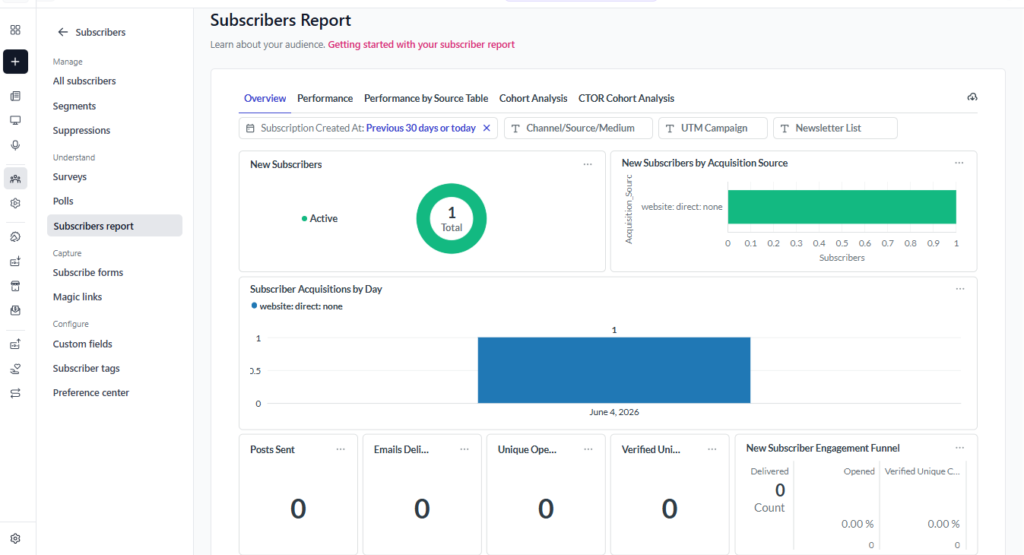Open Preference center under Configure
Screen dimensions: 1024x555
pos(91,393)
